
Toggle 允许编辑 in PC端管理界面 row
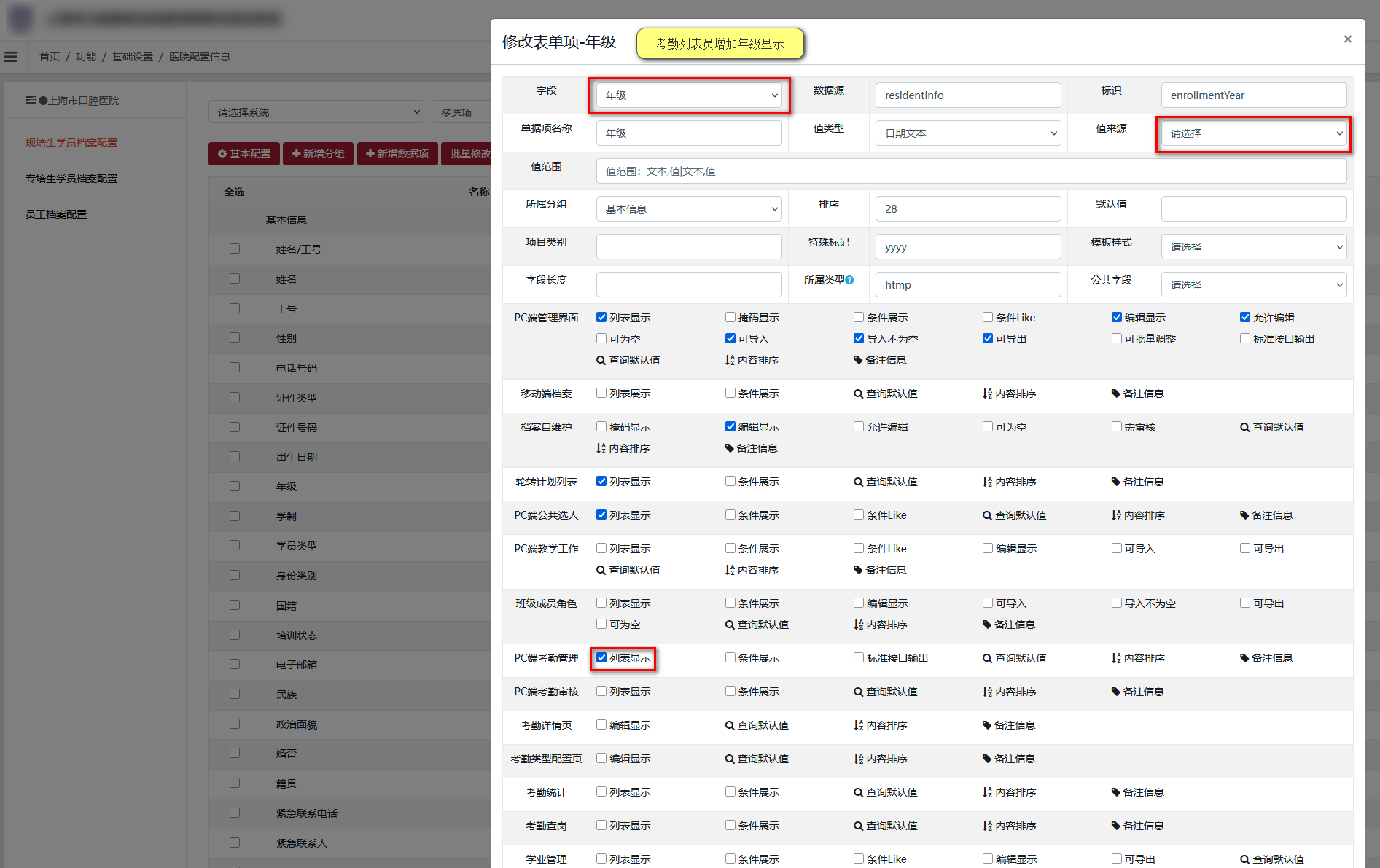point(1245,317)
